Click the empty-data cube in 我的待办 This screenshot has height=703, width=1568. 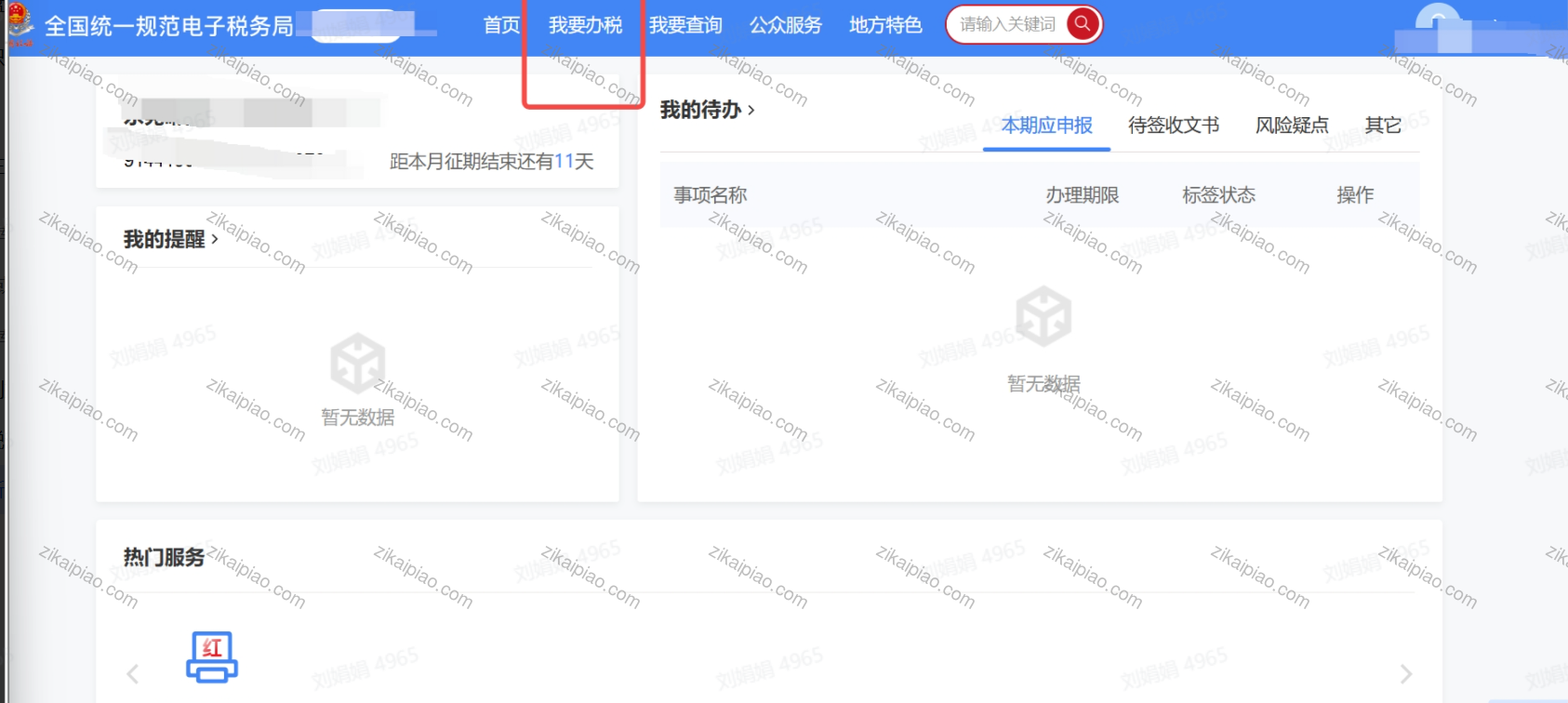click(1043, 316)
